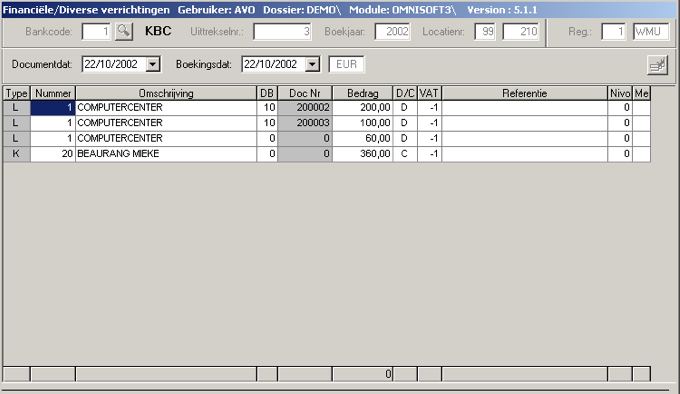
Task: Click the Uittrekselnr input field
Action: click(282, 32)
